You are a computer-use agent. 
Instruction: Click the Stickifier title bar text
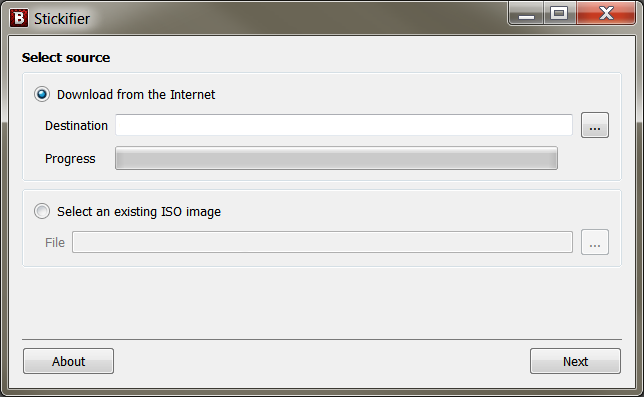point(62,19)
